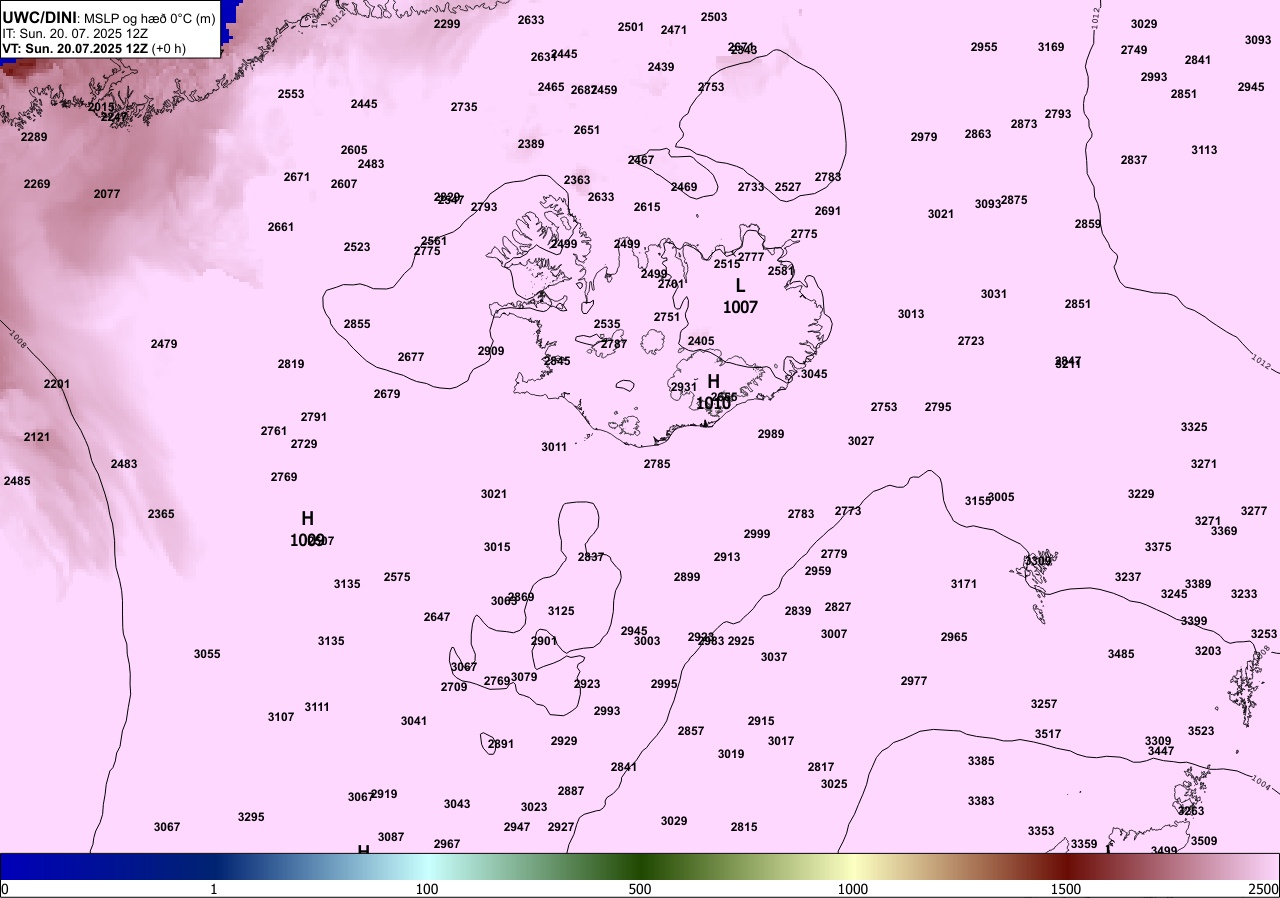This screenshot has height=898, width=1280.
Task: Click the L 1007 low pressure marker
Action: (740, 296)
